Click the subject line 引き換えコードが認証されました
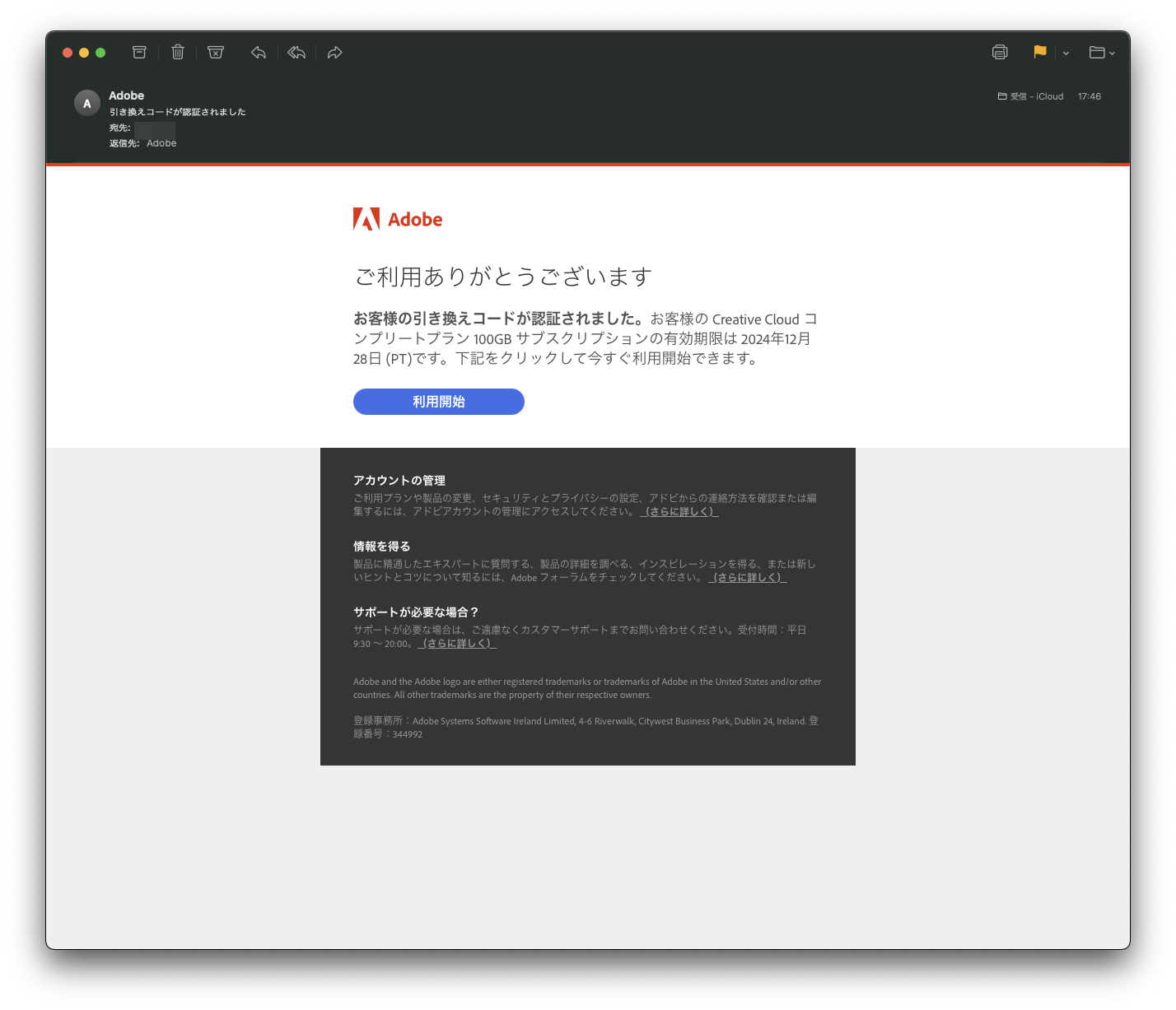 tap(177, 112)
